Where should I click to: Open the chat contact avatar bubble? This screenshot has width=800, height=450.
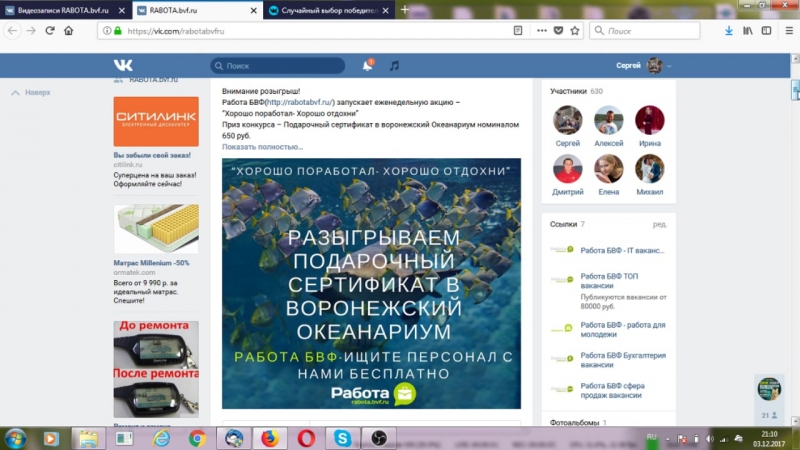coord(769,389)
